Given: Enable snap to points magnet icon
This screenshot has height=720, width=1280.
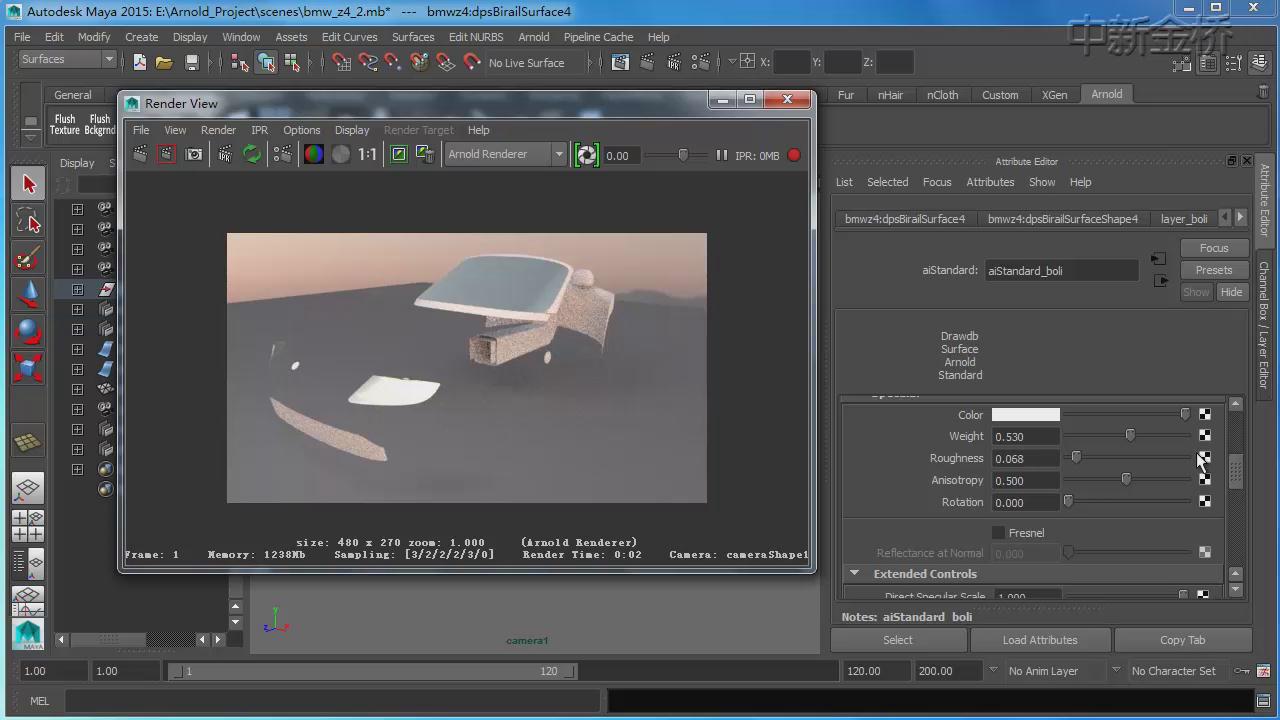Looking at the screenshot, I should coord(393,62).
